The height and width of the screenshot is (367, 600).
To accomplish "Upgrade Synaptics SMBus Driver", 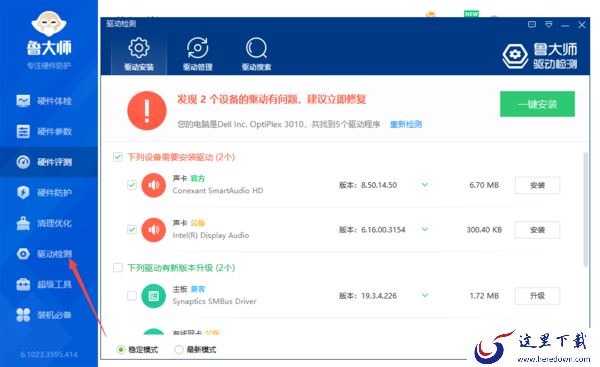I will click(x=537, y=296).
